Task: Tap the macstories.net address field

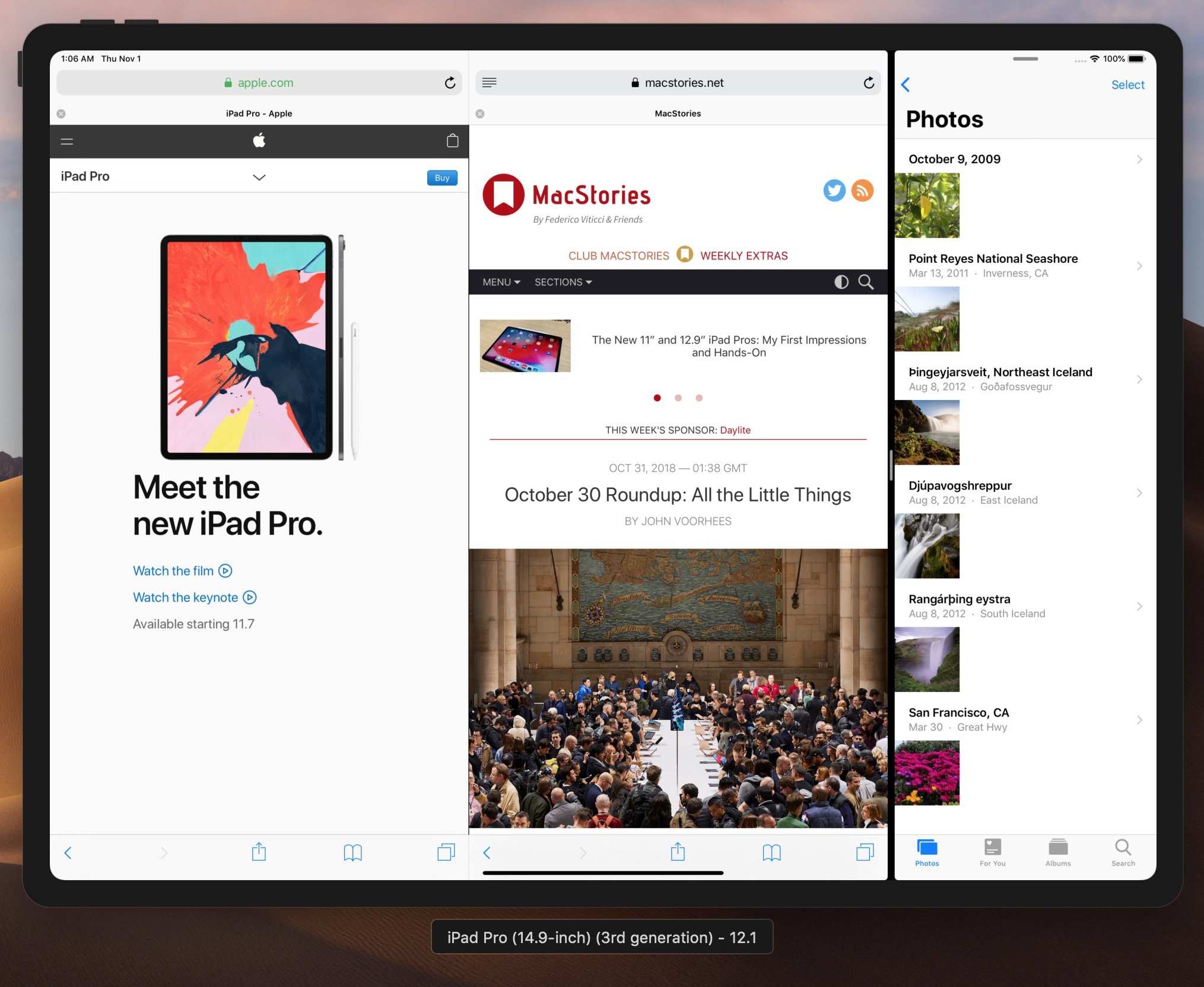Action: 678,83
